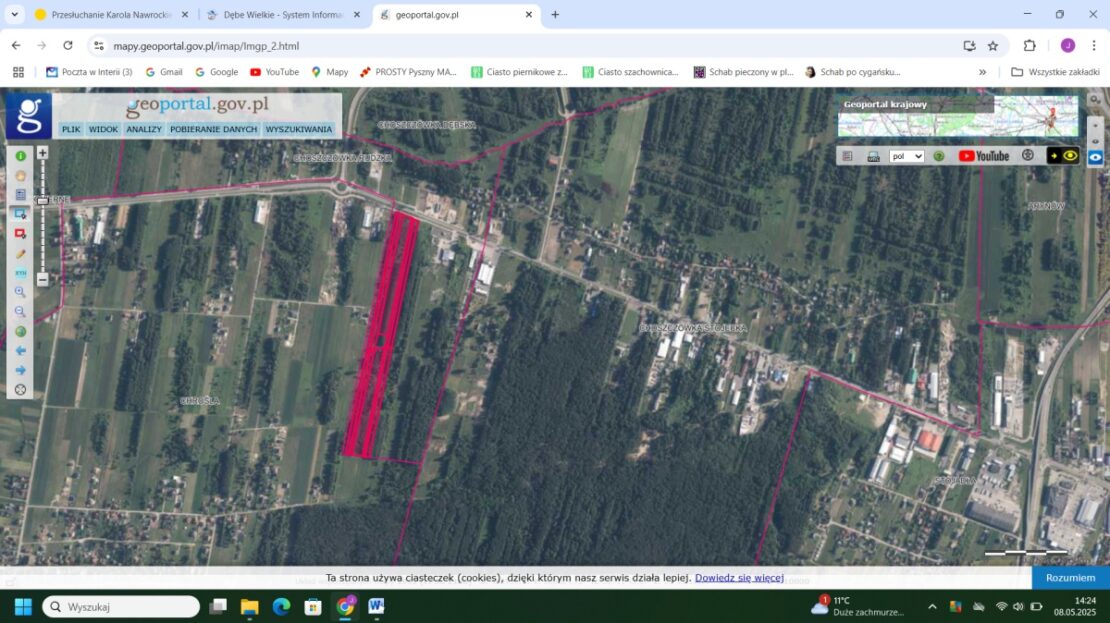Screen dimensions: 1110x623
Task: Open the 'Dowiedz się więcej' link
Action: pos(739,578)
